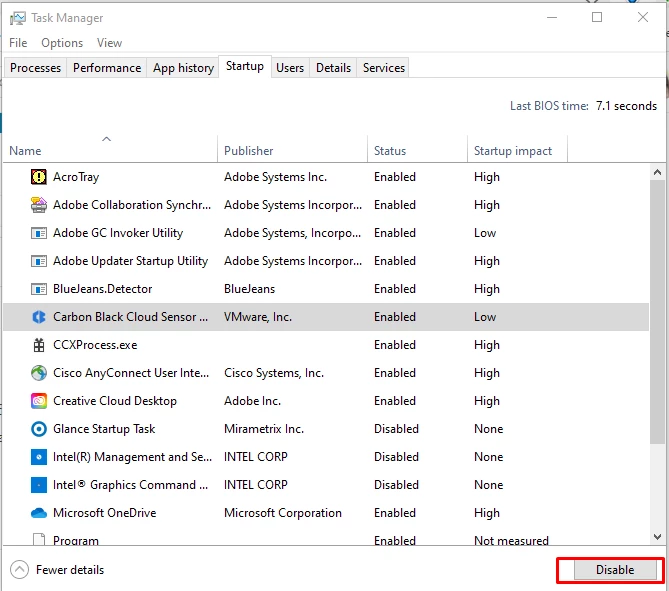669x591 pixels.
Task: Click the vertical scrollbar thumb
Action: coord(657,312)
